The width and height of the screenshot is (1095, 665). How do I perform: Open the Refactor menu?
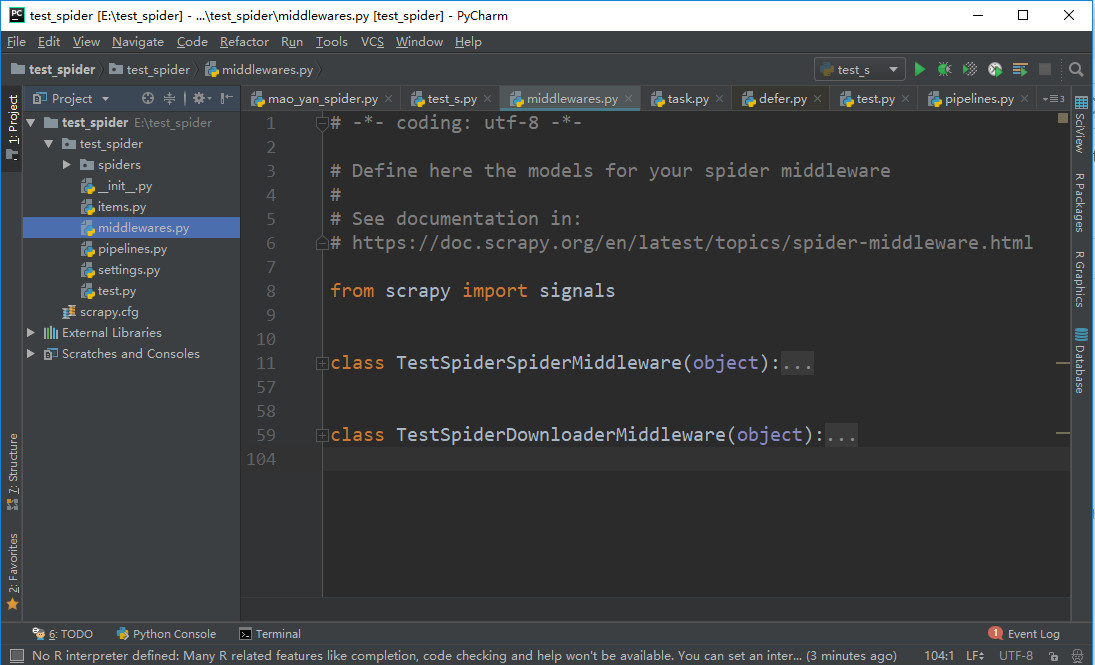pyautogui.click(x=244, y=42)
